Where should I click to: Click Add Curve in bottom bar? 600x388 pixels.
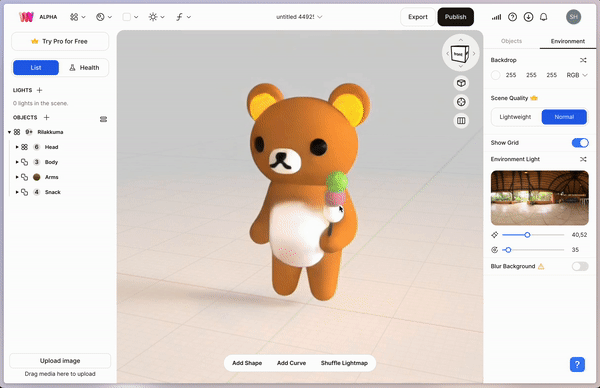[292, 363]
